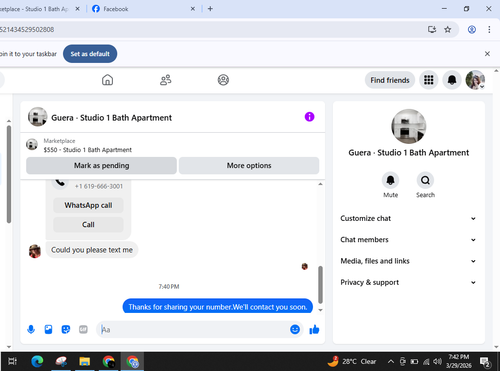Click sender avatar beside 'Could you please text me'
Image resolution: width=500 pixels, height=371 pixels.
[35, 251]
